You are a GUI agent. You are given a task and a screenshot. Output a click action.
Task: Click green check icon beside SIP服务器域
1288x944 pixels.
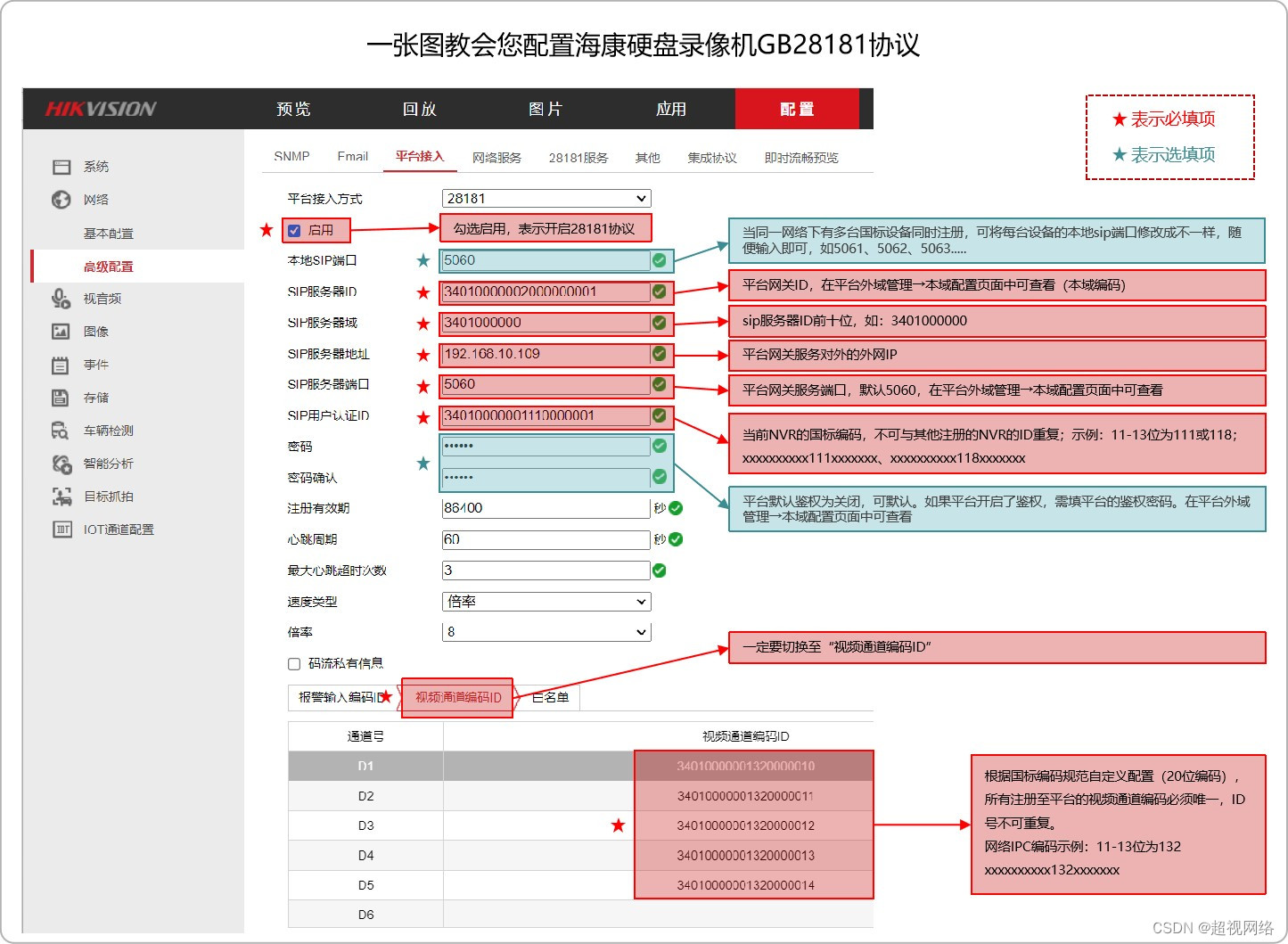[x=659, y=323]
